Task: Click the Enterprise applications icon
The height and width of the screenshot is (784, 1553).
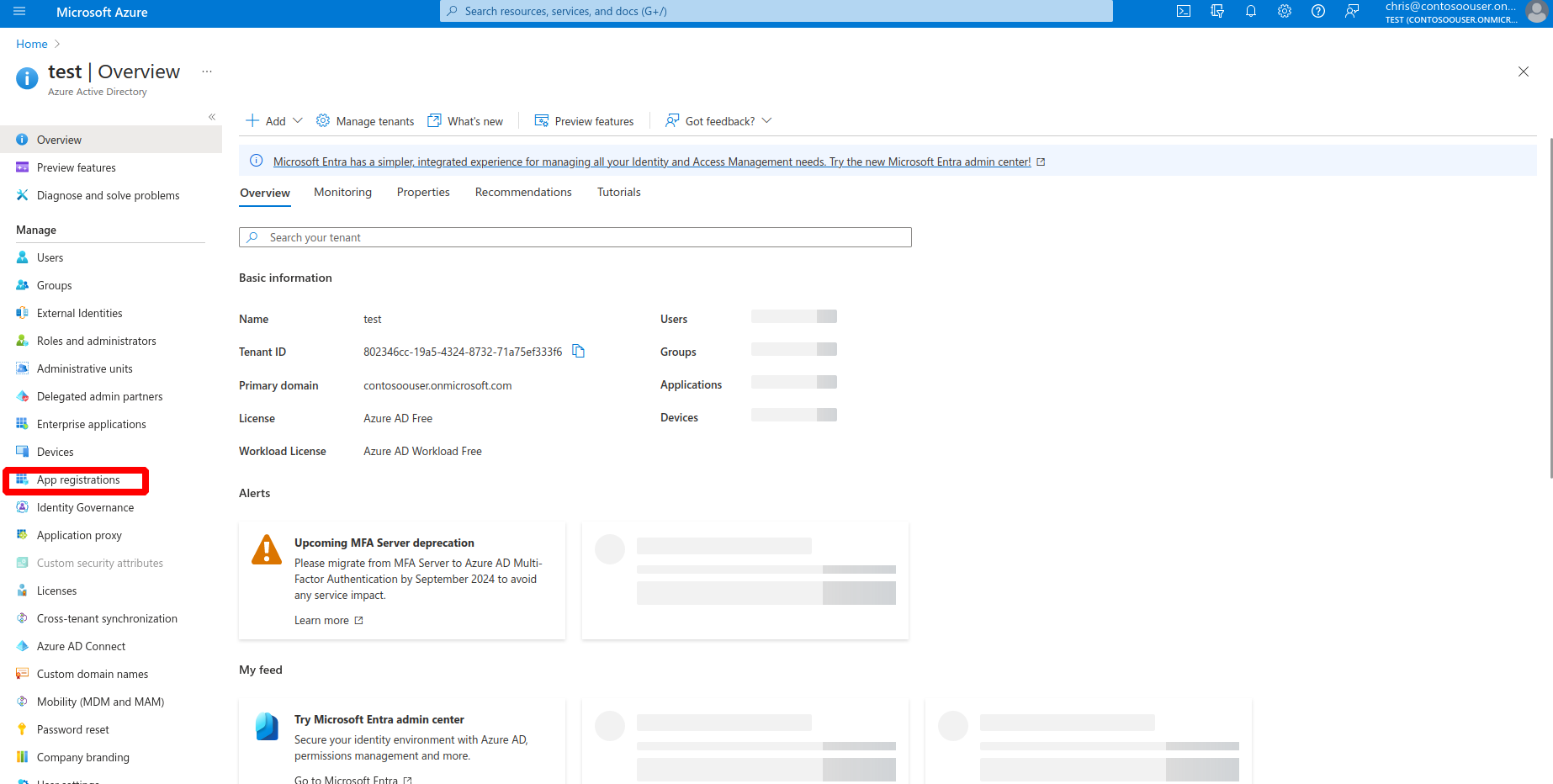Action: (x=23, y=424)
